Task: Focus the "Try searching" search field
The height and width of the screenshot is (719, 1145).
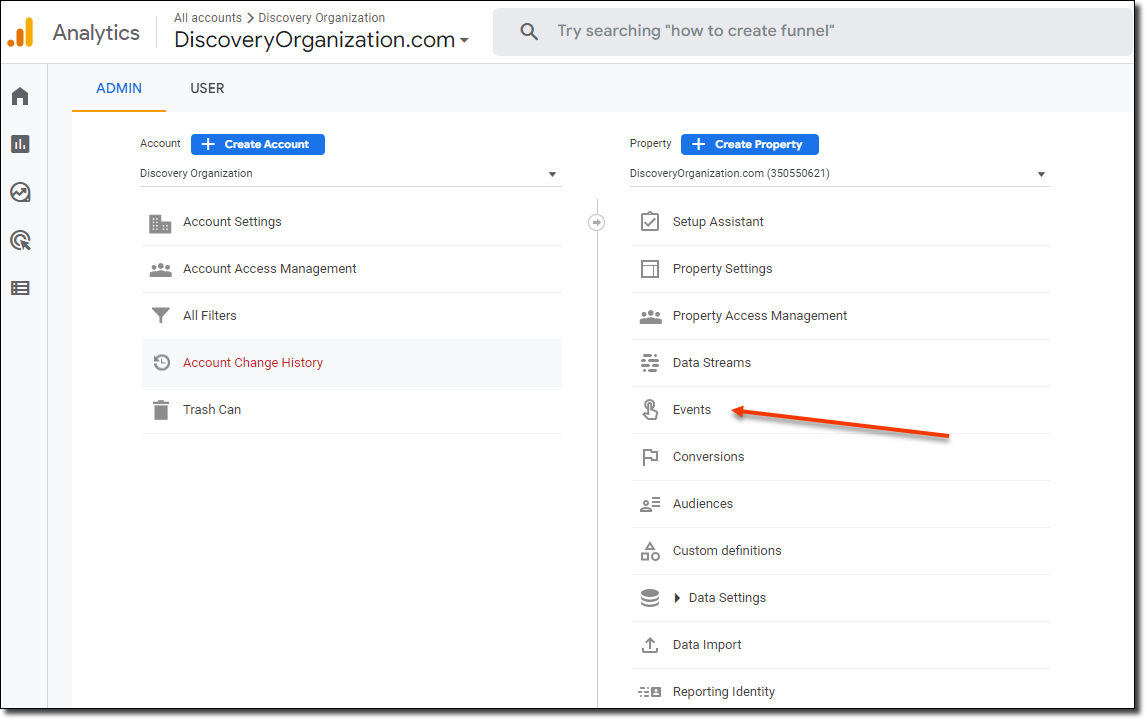Action: (x=813, y=31)
